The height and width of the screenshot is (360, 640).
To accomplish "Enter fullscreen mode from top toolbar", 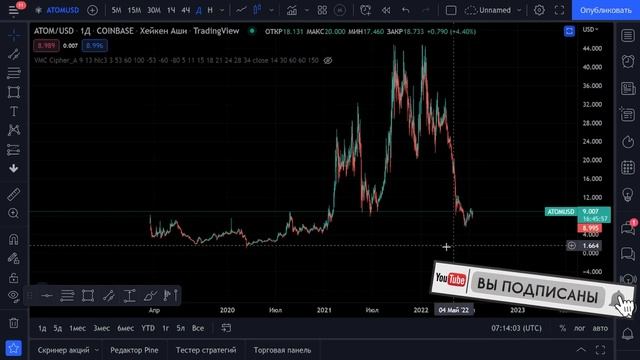I will pos(559,10).
